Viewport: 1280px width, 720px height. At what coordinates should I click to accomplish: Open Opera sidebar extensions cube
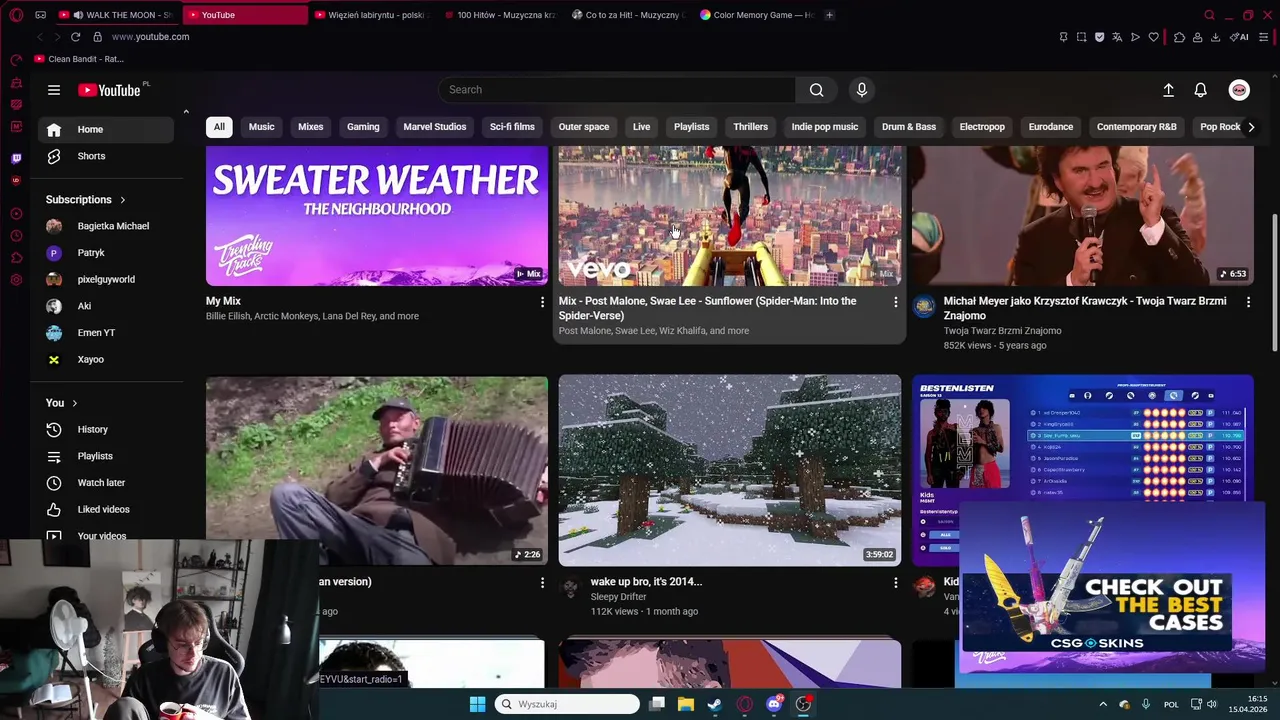16,258
